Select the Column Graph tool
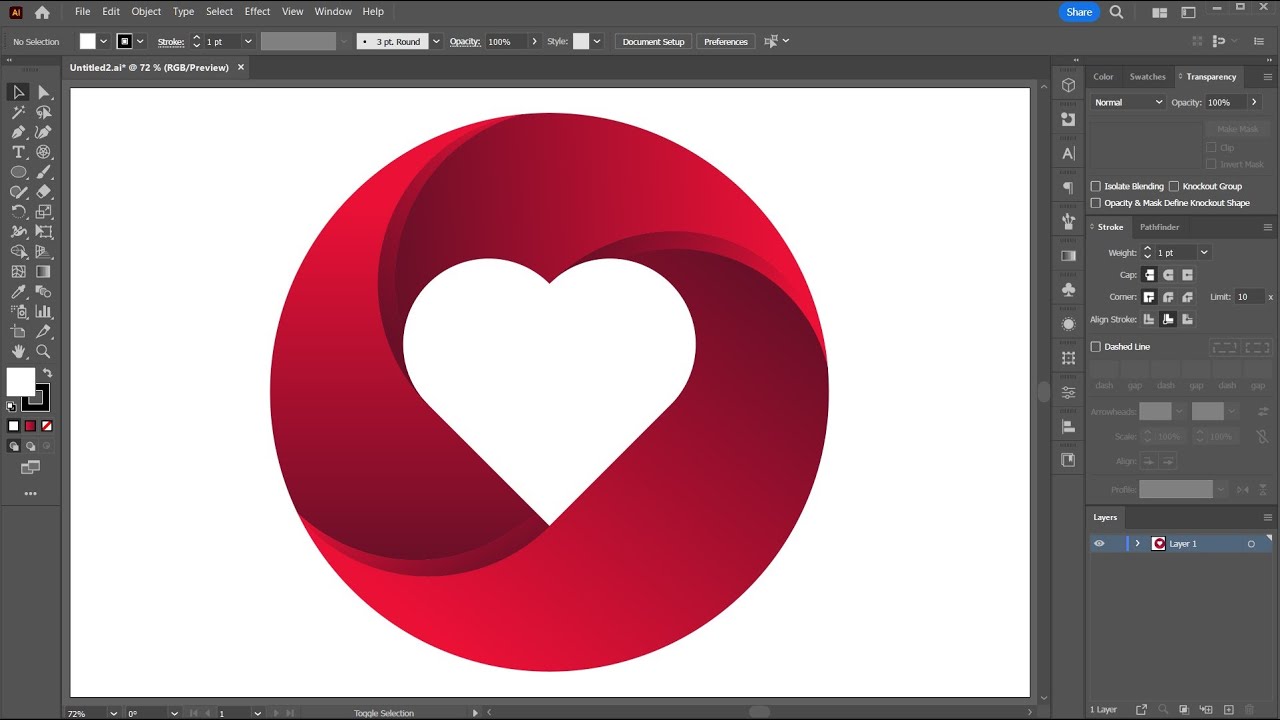Viewport: 1280px width, 720px height. tap(44, 312)
